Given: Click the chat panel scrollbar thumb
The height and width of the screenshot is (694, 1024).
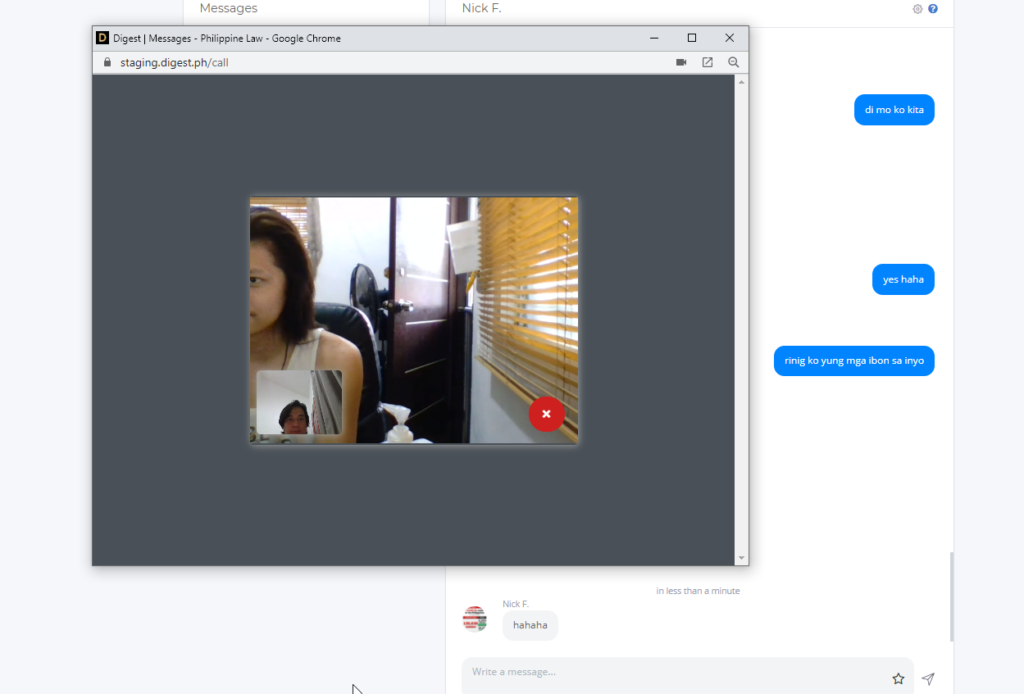Looking at the screenshot, I should point(952,597).
